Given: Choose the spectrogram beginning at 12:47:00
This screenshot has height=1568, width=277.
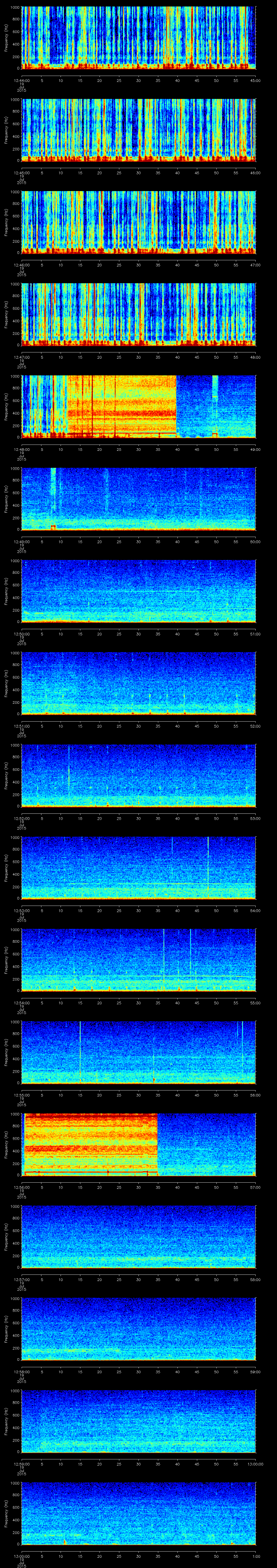Looking at the screenshot, I should (139, 314).
